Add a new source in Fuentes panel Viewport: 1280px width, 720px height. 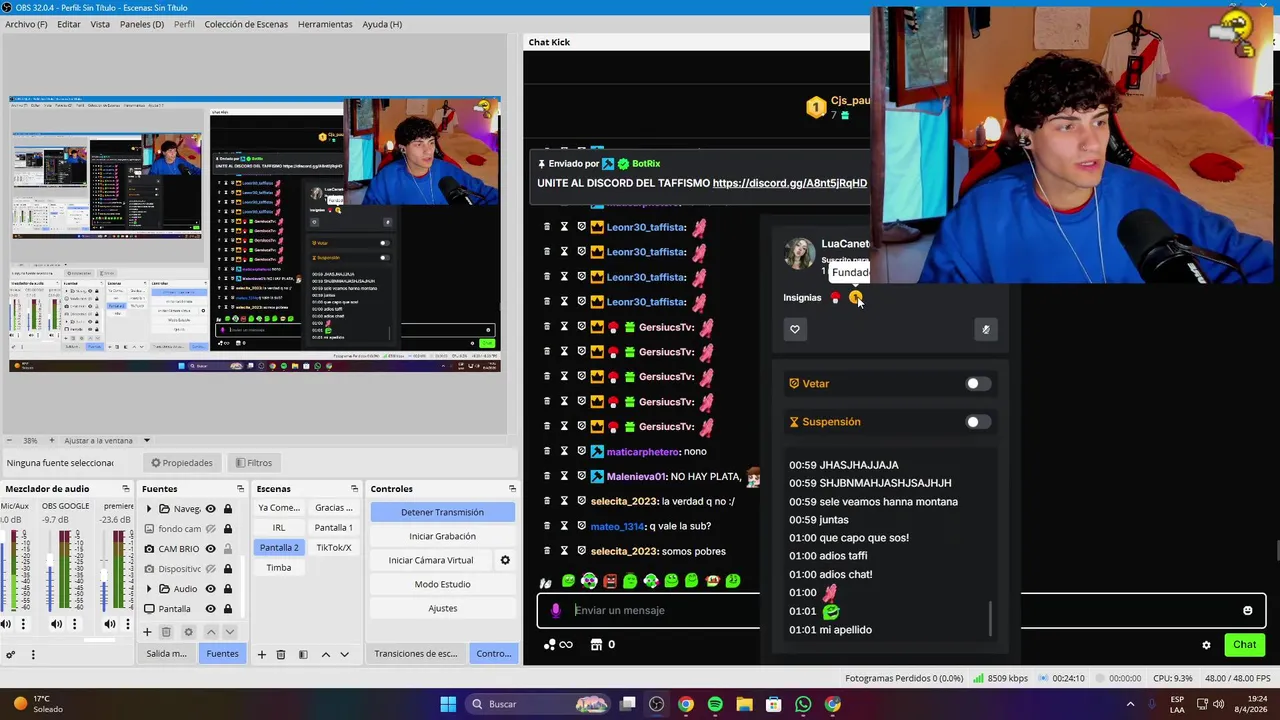pyautogui.click(x=147, y=632)
